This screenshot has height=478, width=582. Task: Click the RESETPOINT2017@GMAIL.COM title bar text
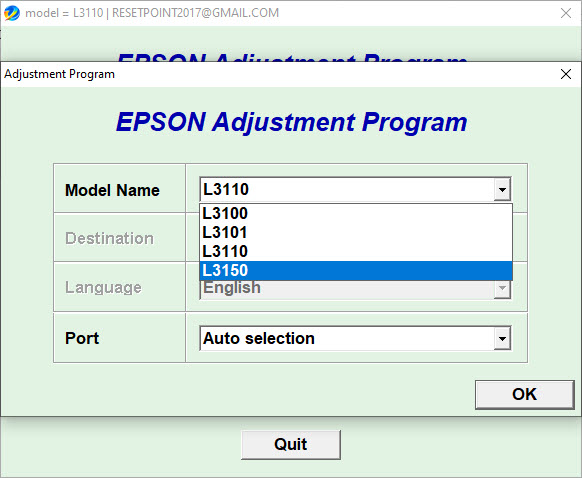point(195,13)
